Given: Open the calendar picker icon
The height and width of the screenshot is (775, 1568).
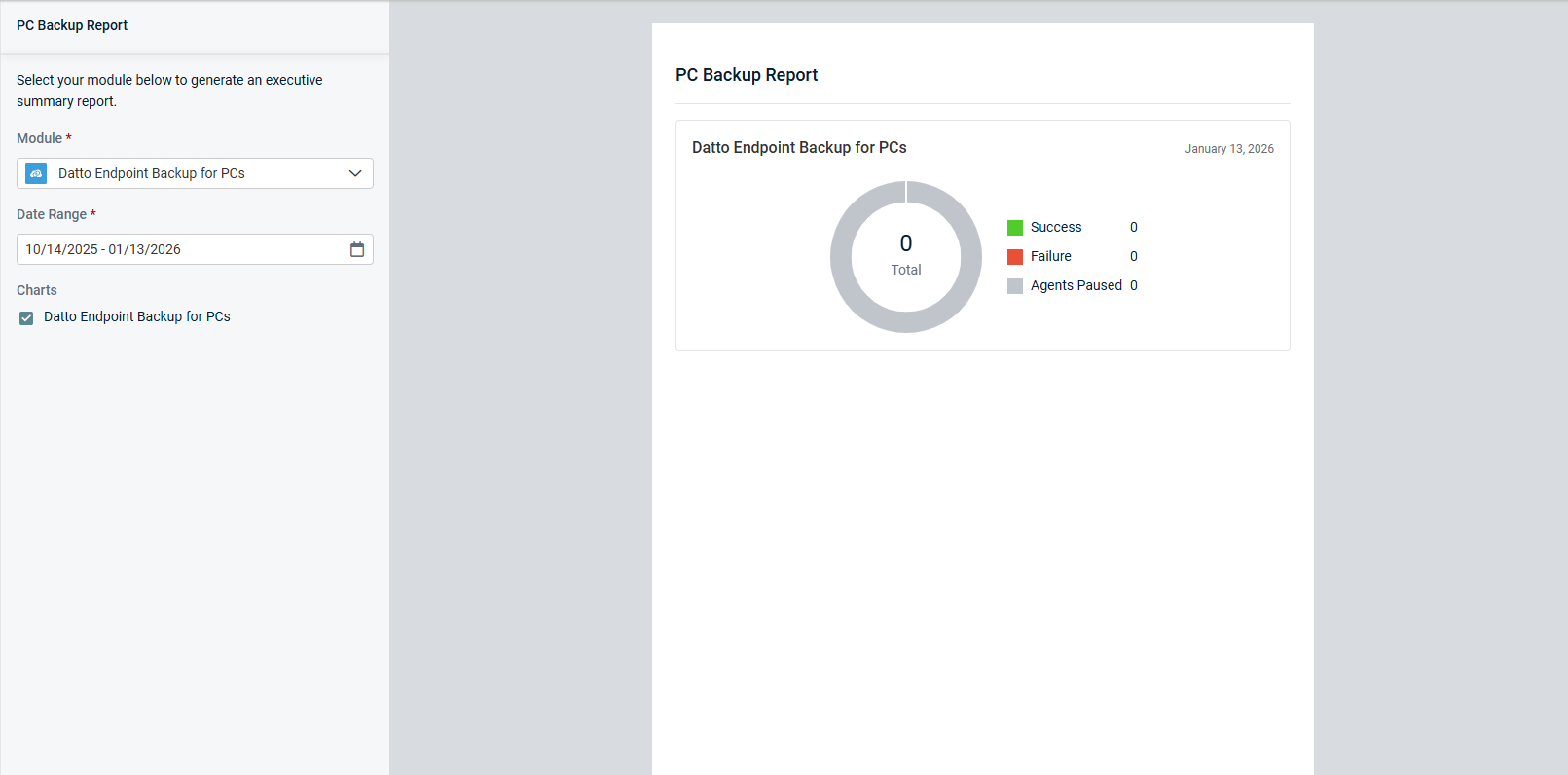Looking at the screenshot, I should pos(357,249).
